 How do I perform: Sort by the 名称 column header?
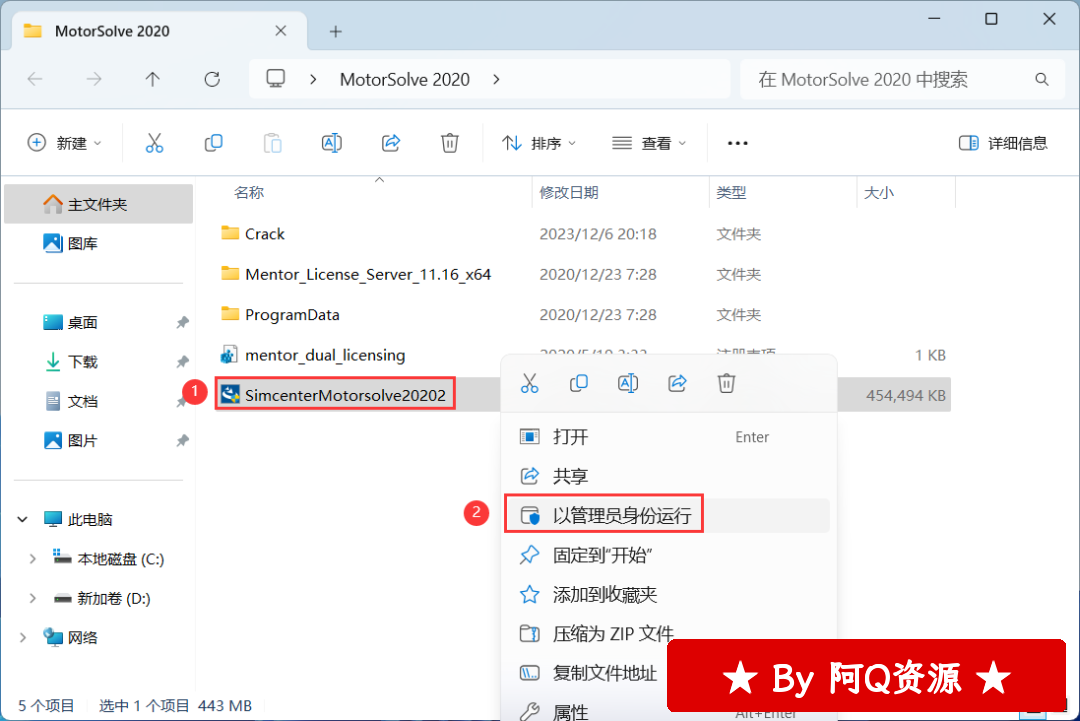coord(249,193)
